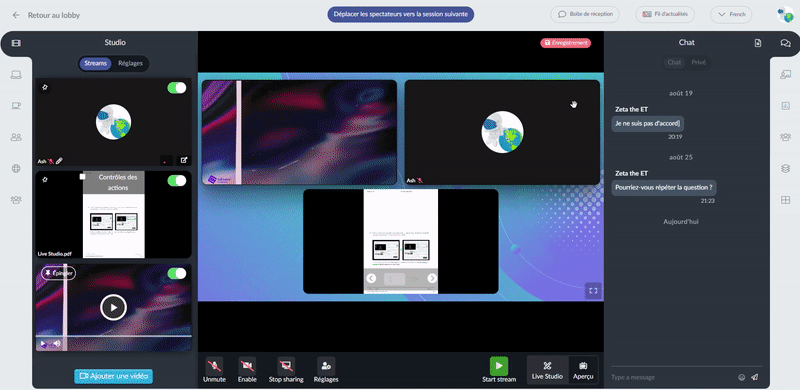Toggle fullscreen on the stage
800x390 pixels.
coord(593,290)
